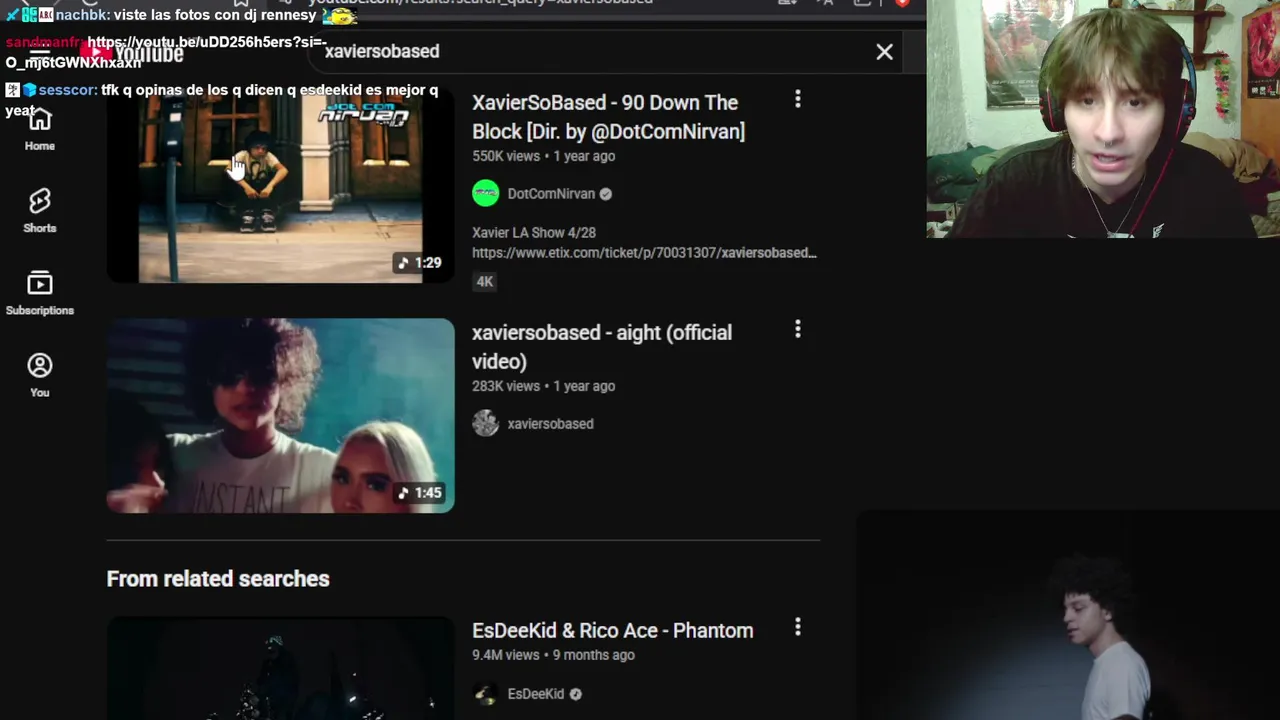Visit the EsDeeKid channel name link

click(535, 694)
